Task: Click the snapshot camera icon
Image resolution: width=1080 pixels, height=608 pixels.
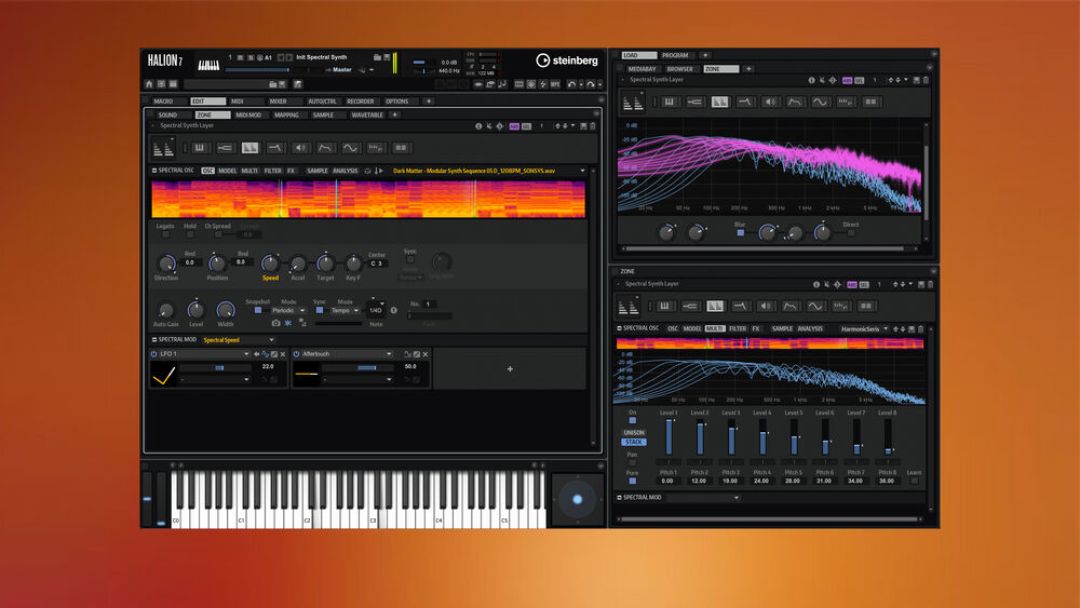Action: tap(276, 322)
